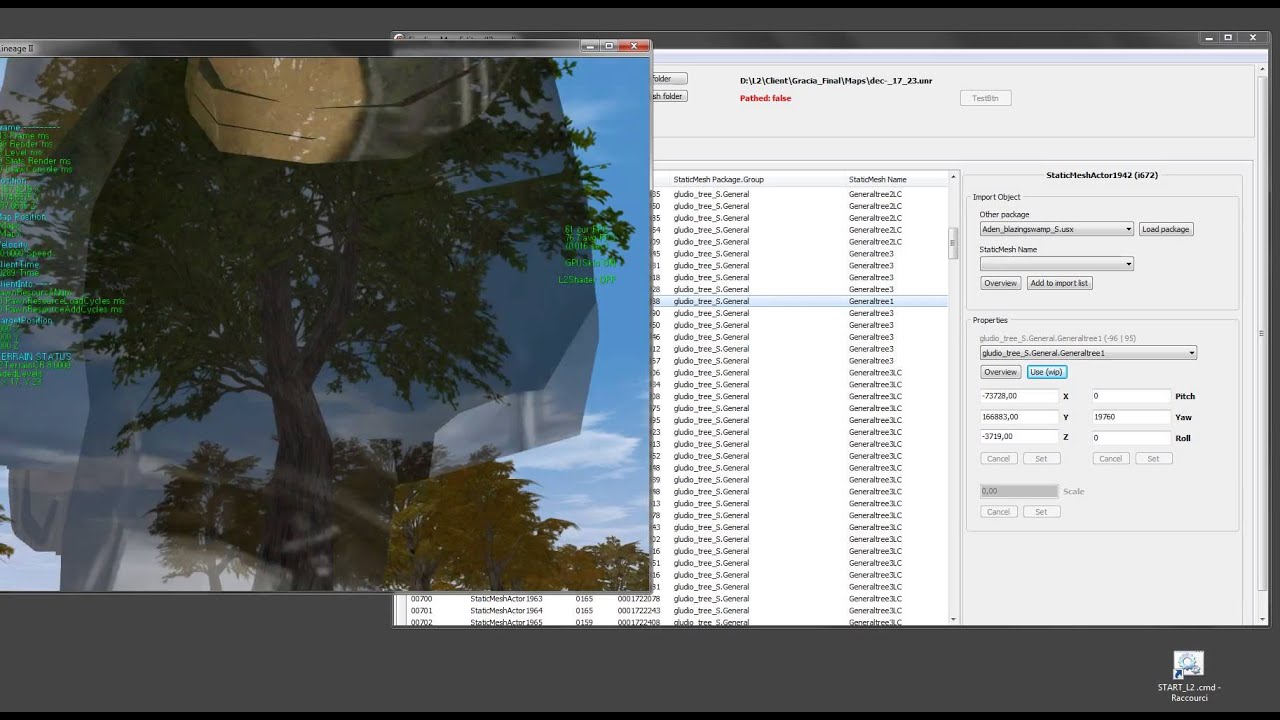Focus the Yaw value field

click(1131, 417)
